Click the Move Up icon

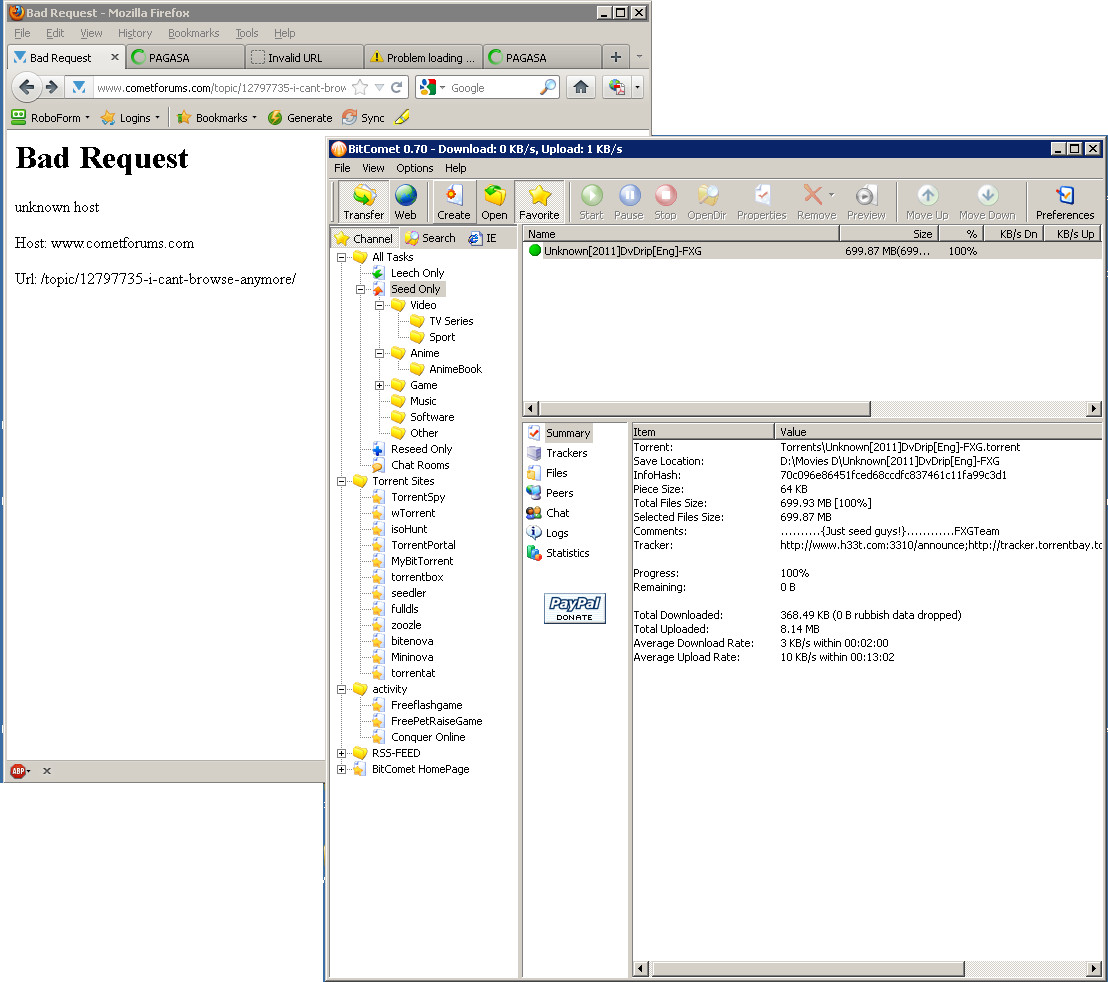(927, 201)
